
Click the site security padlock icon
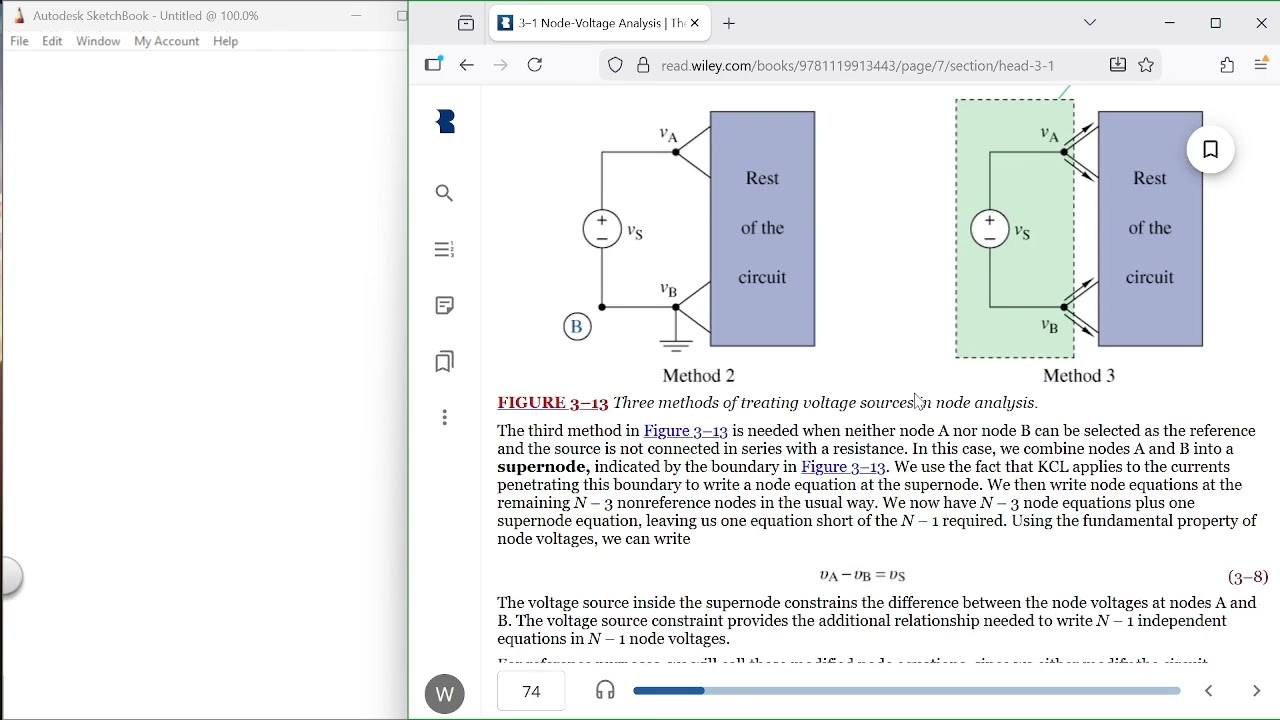click(643, 66)
